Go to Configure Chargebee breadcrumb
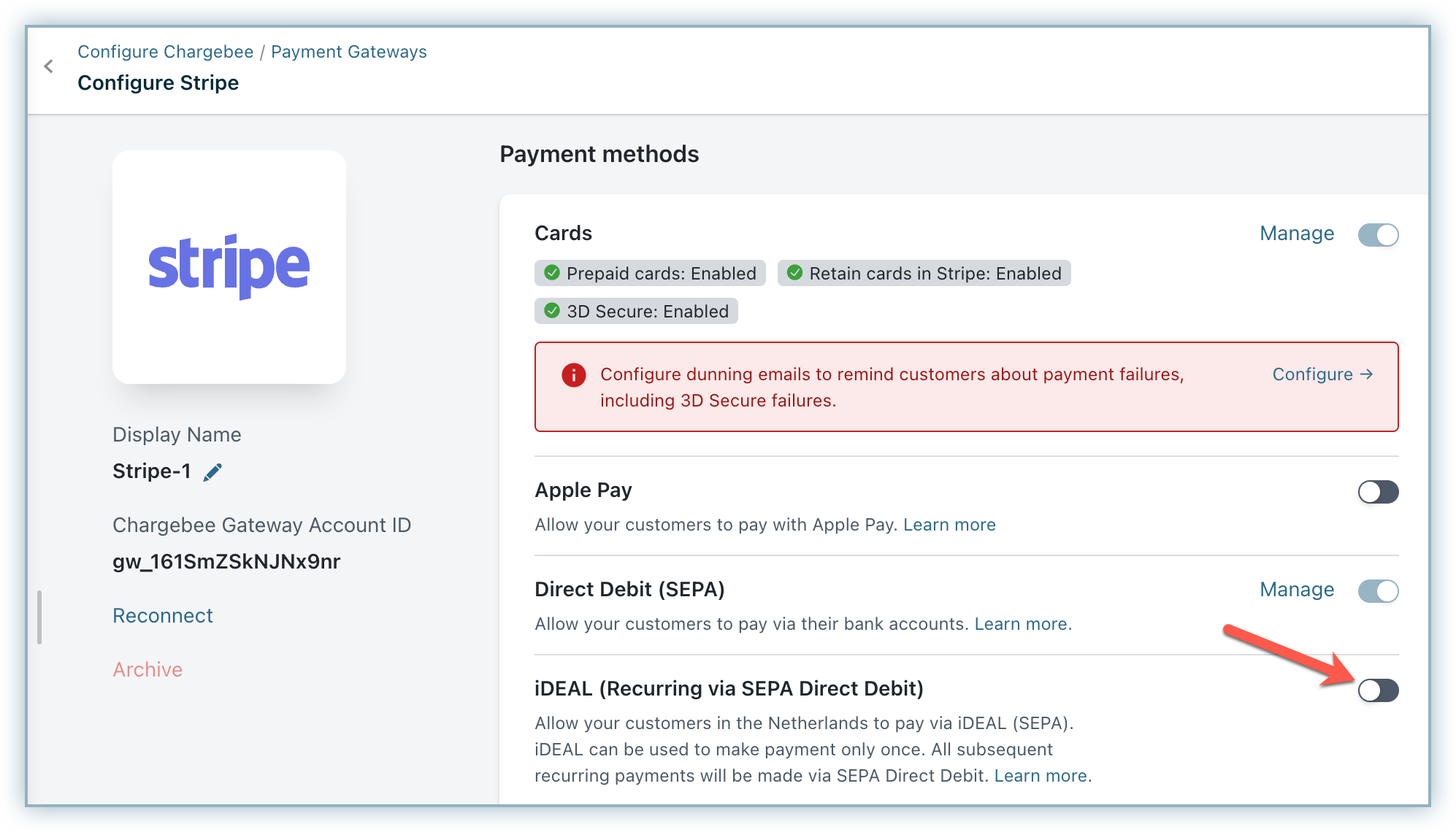The image size is (1456, 832). [166, 52]
